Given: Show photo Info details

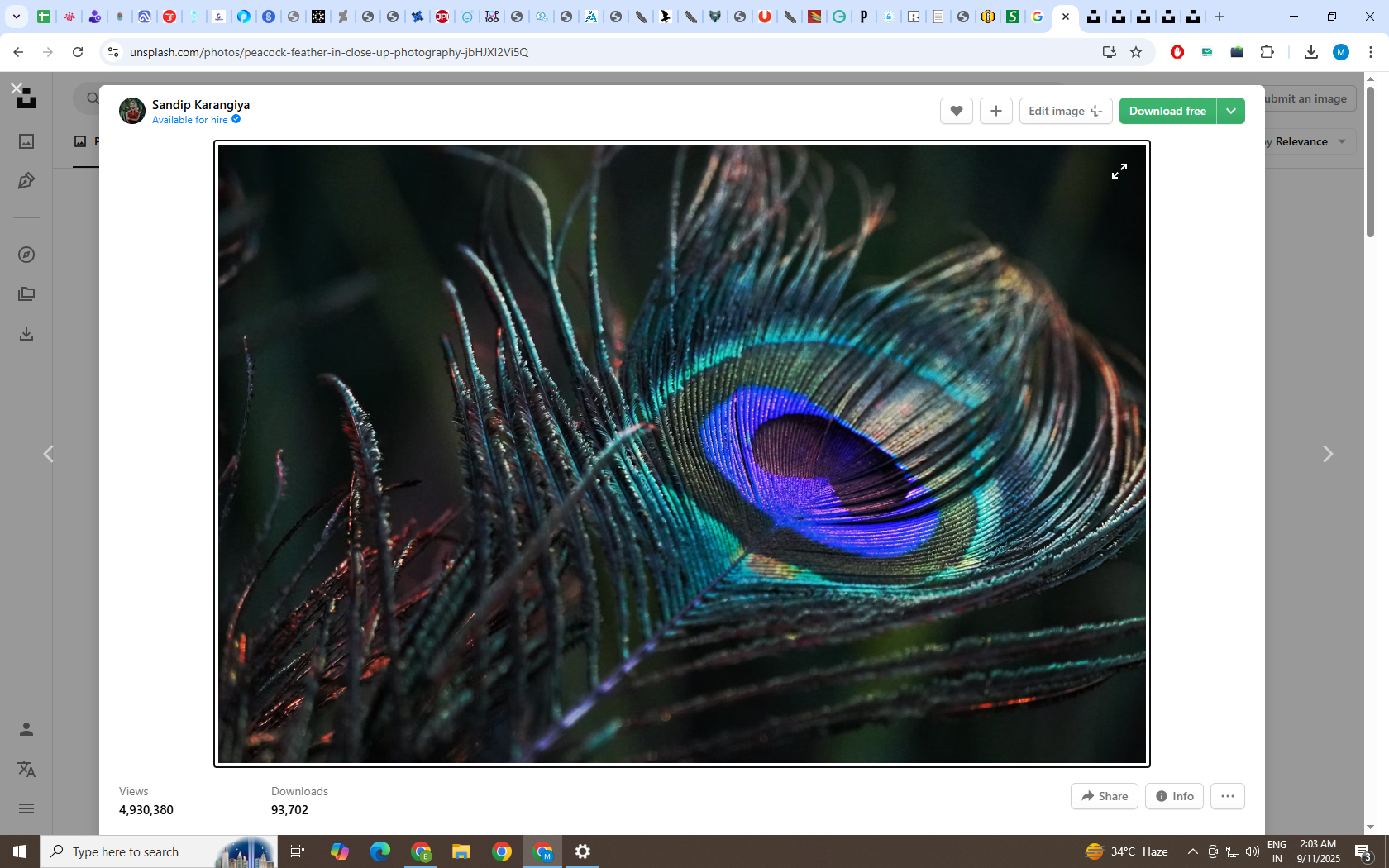Looking at the screenshot, I should pyautogui.click(x=1174, y=796).
